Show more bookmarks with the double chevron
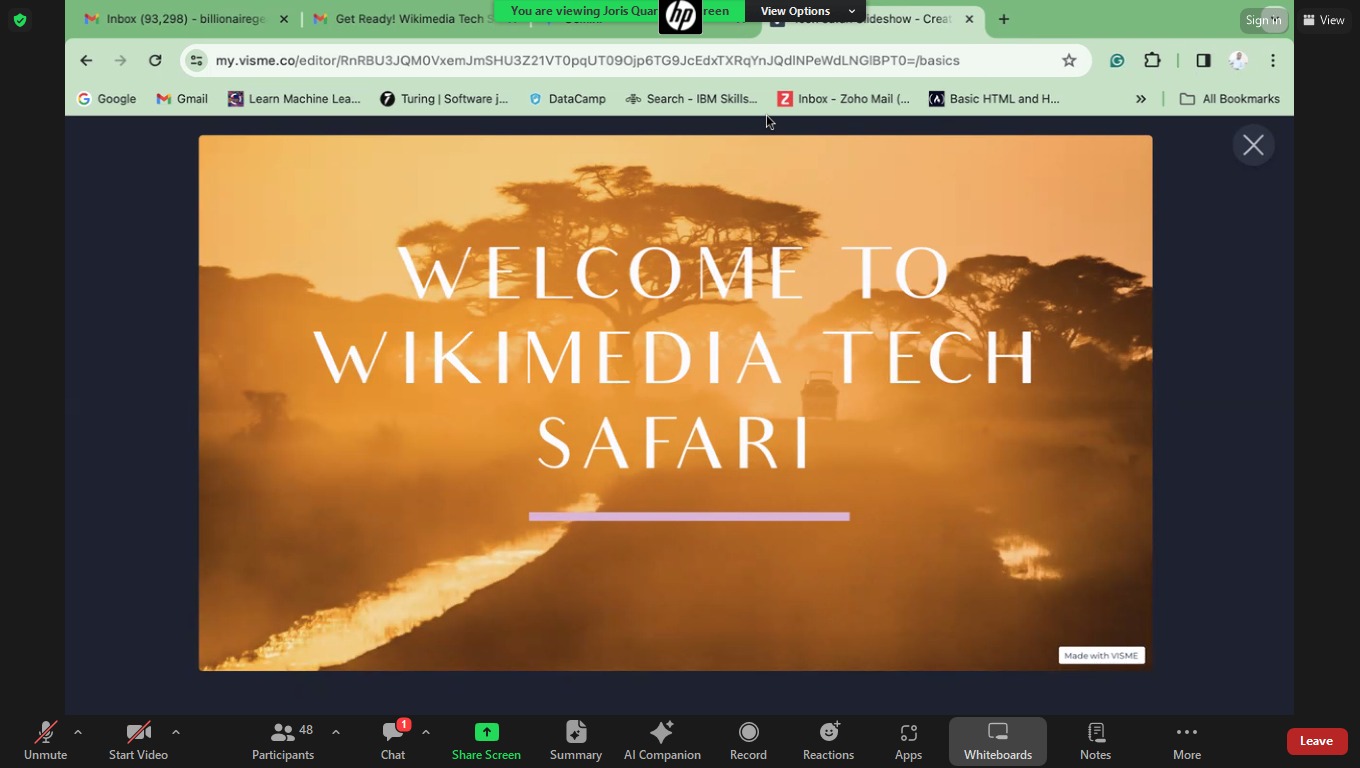The height and width of the screenshot is (768, 1360). pyautogui.click(x=1141, y=98)
